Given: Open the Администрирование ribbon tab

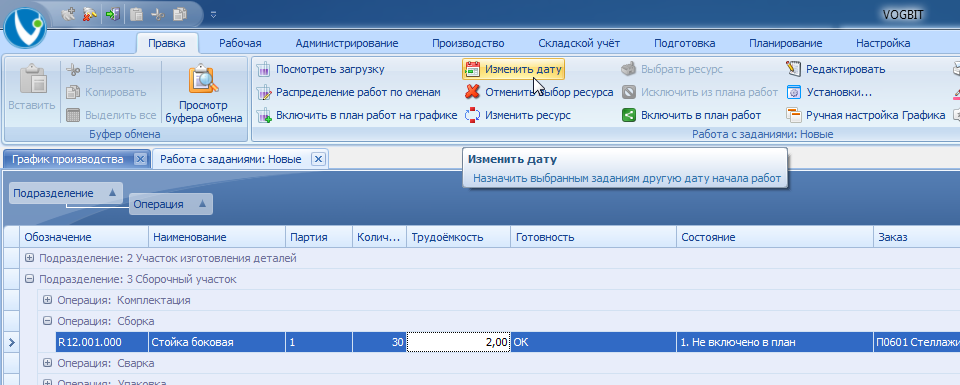Looking at the screenshot, I should (347, 43).
